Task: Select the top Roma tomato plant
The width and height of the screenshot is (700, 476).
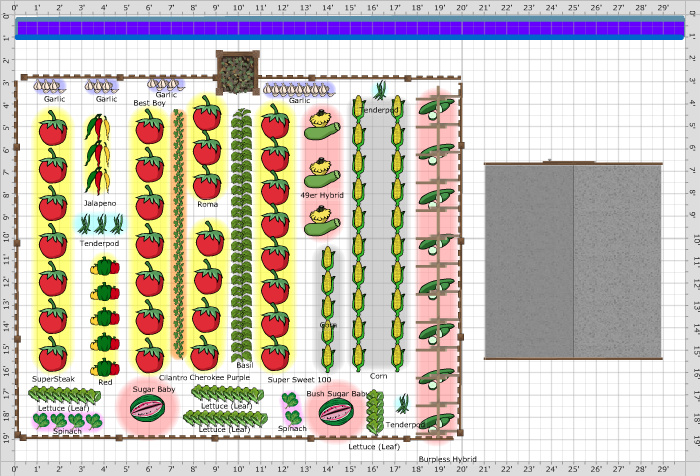Action: point(206,115)
